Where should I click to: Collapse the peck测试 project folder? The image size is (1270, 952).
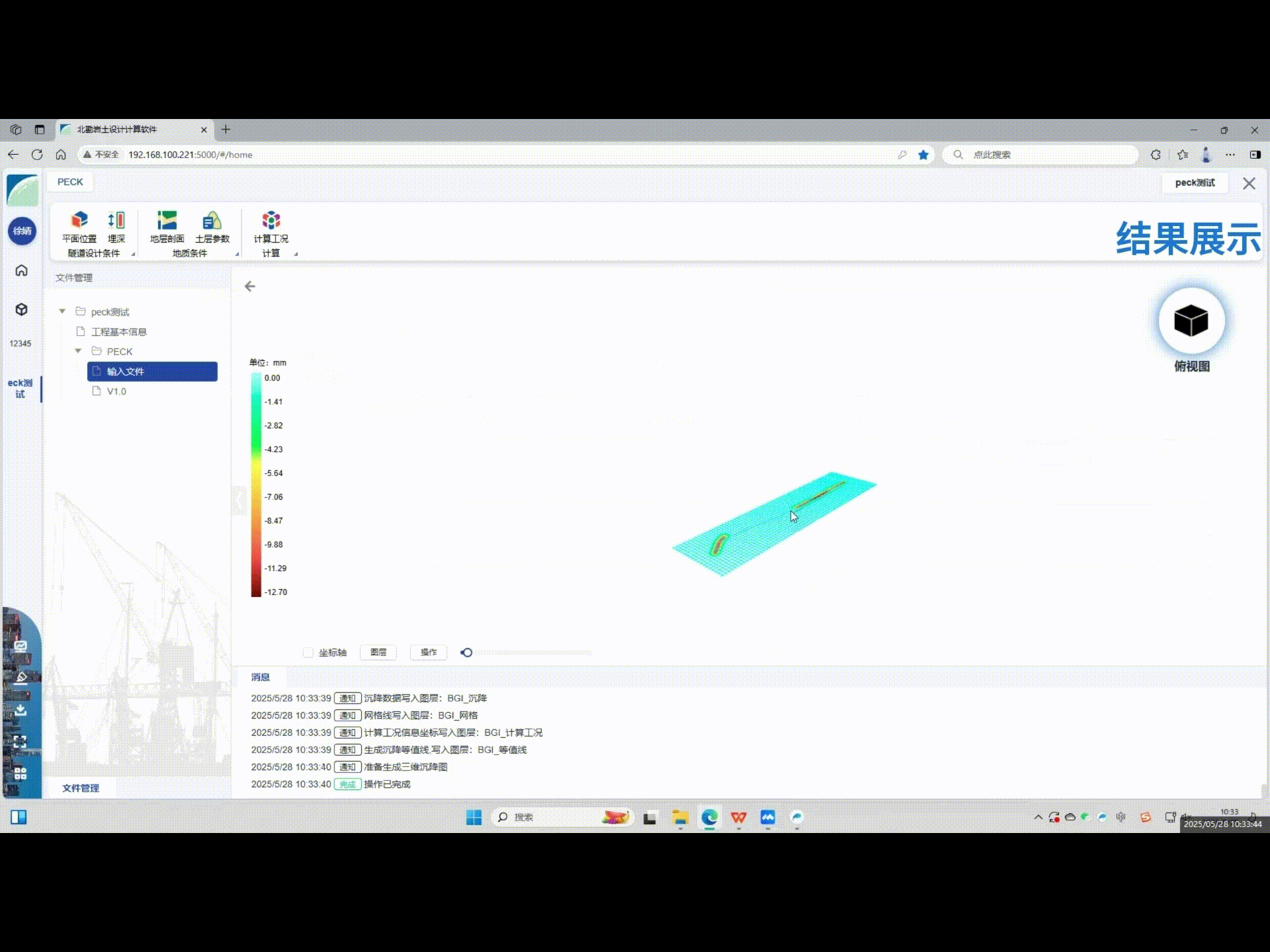tap(62, 311)
